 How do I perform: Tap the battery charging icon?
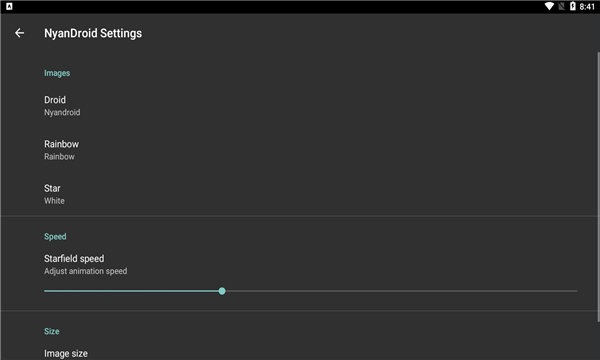click(572, 6)
